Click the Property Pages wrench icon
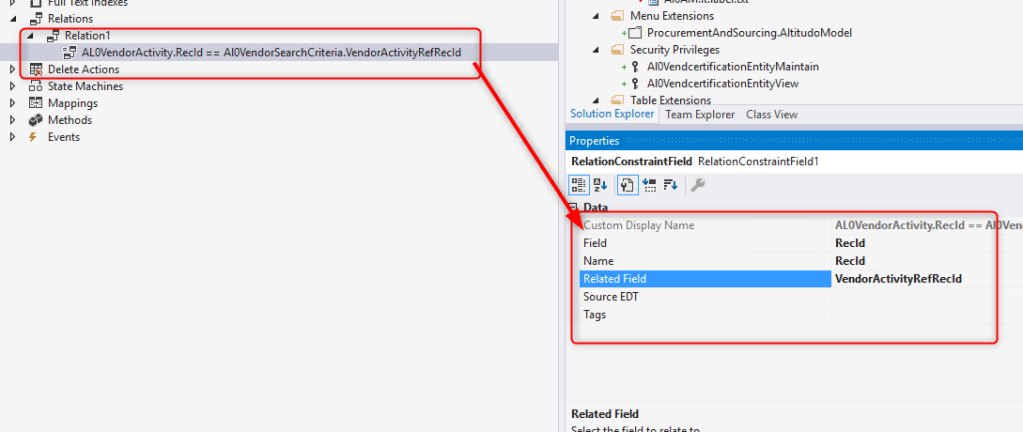This screenshot has height=432, width=1023. tap(698, 184)
